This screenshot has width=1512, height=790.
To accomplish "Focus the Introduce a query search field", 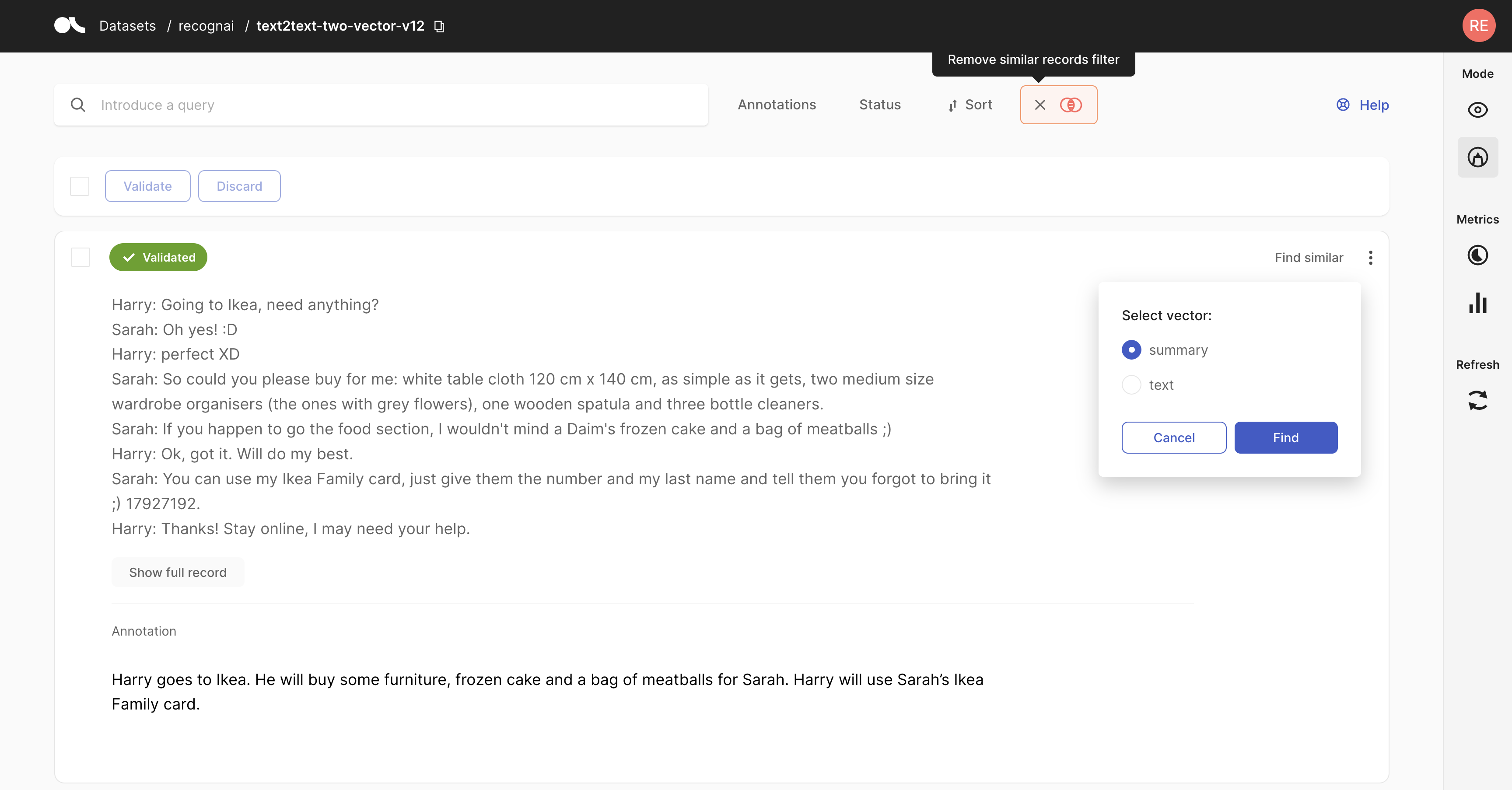I will click(x=381, y=105).
